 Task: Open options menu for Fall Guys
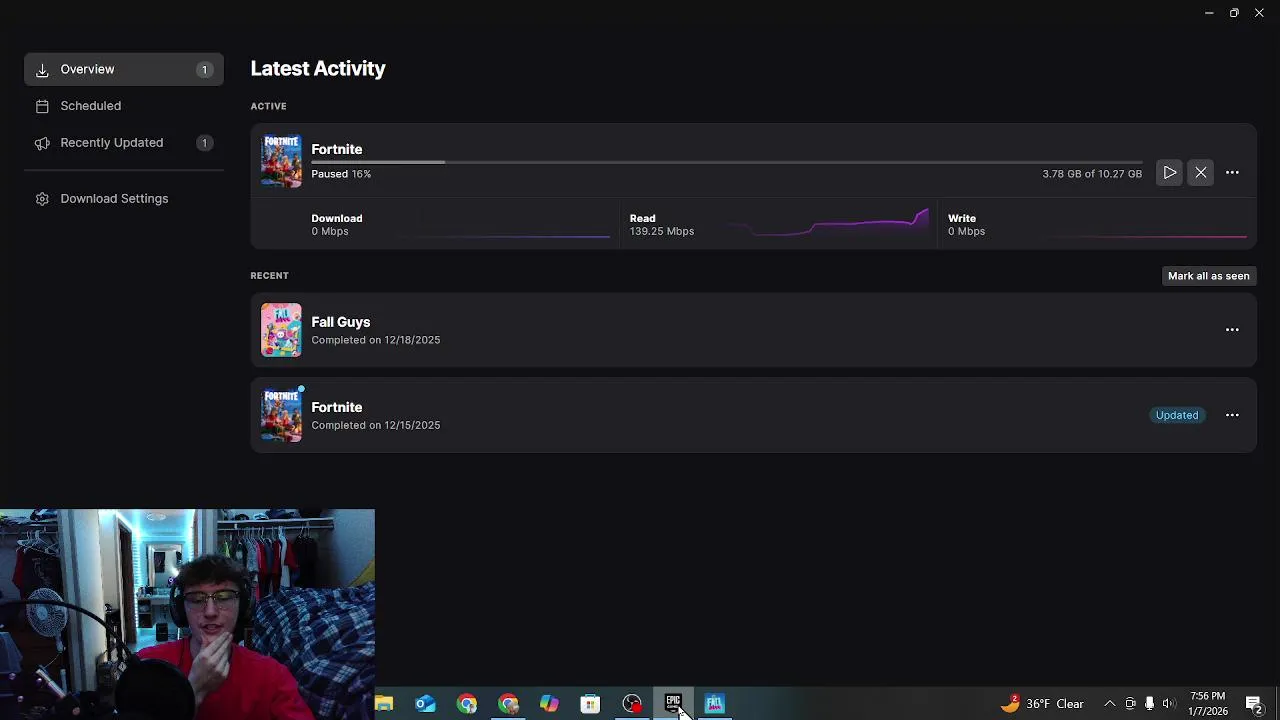[1232, 330]
